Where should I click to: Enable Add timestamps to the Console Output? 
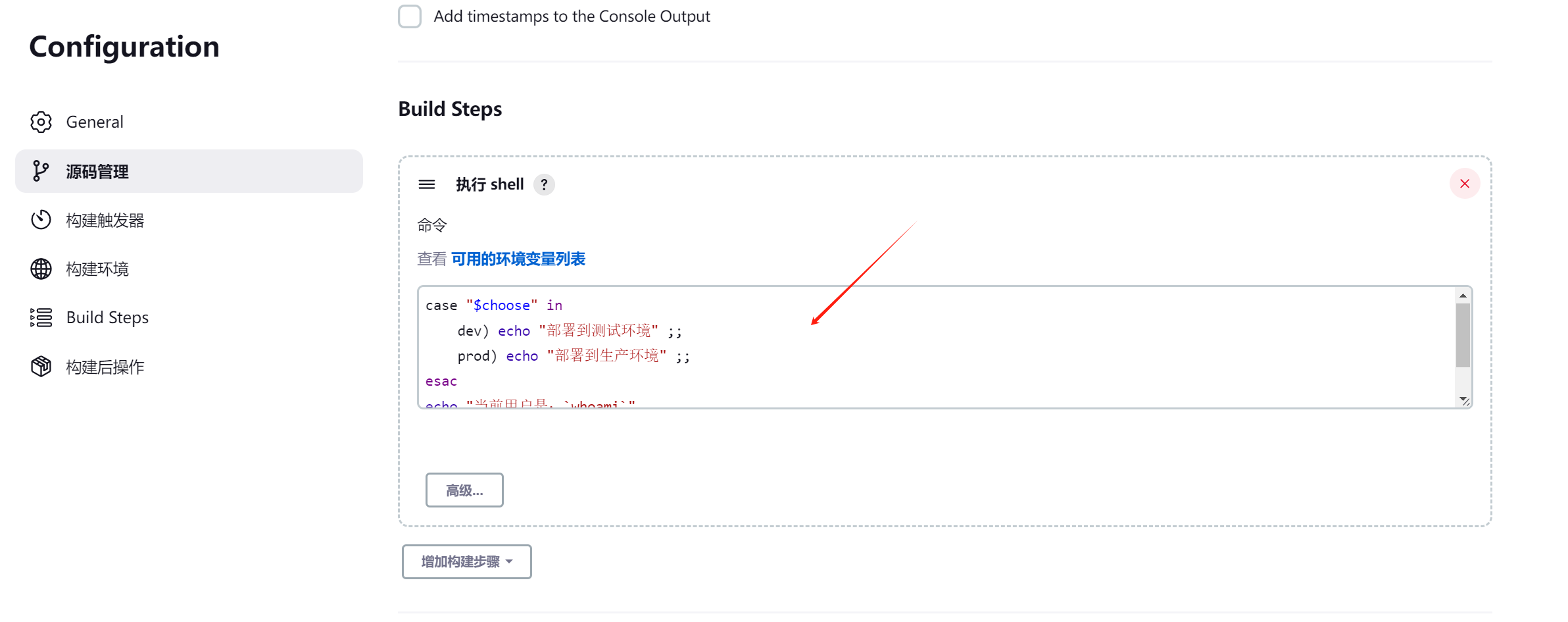[410, 16]
